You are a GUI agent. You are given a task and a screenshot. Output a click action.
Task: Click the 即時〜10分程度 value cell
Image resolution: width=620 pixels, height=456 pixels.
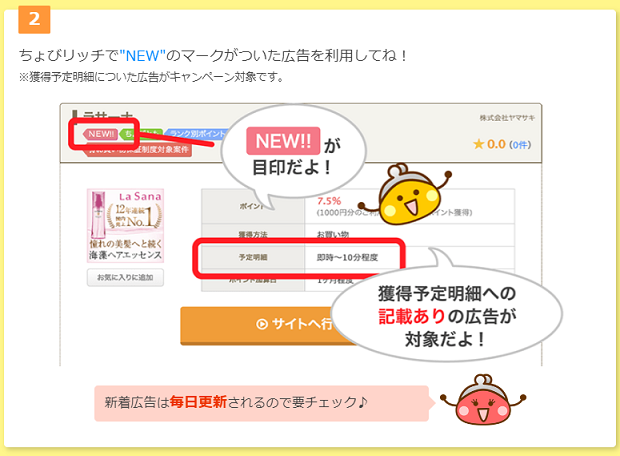347,257
